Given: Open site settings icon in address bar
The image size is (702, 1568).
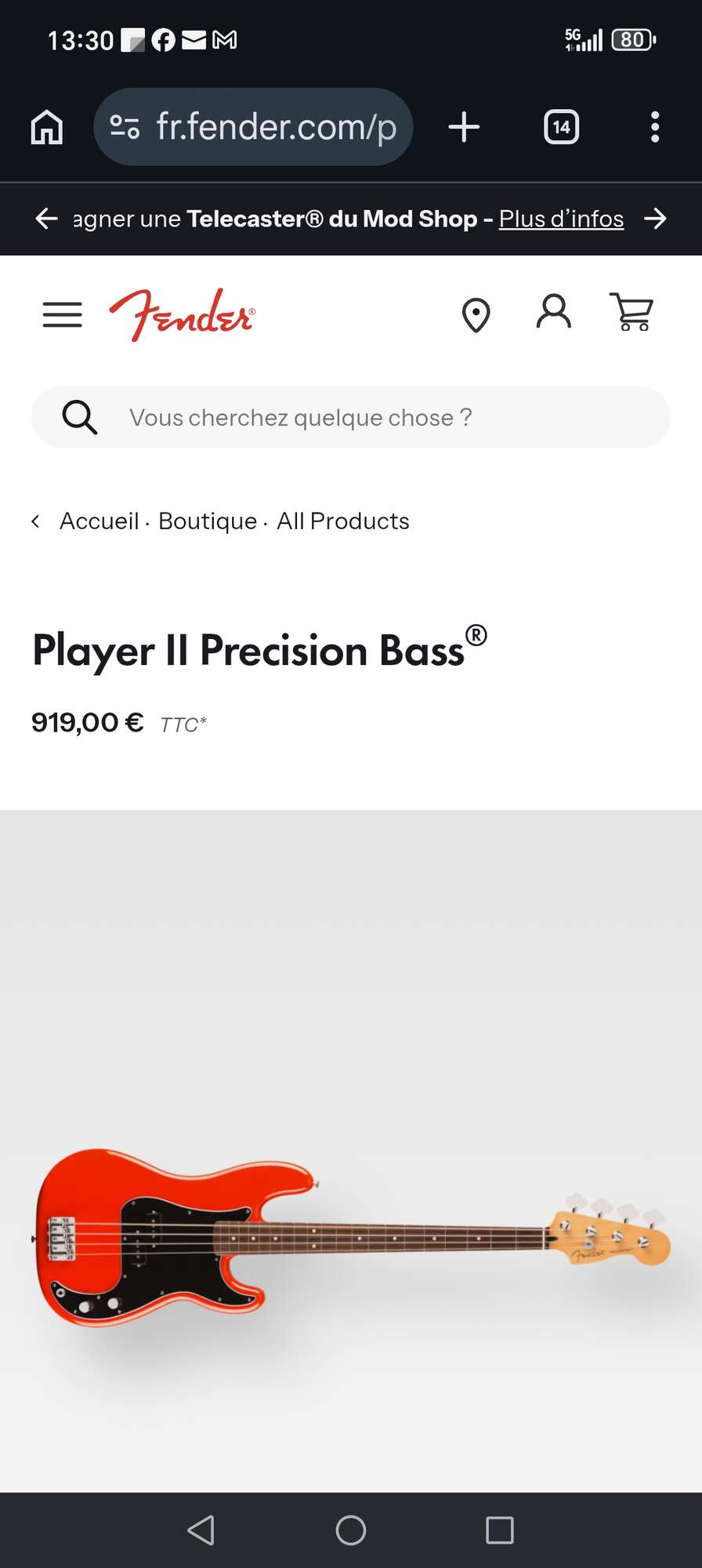Looking at the screenshot, I should coord(125,127).
